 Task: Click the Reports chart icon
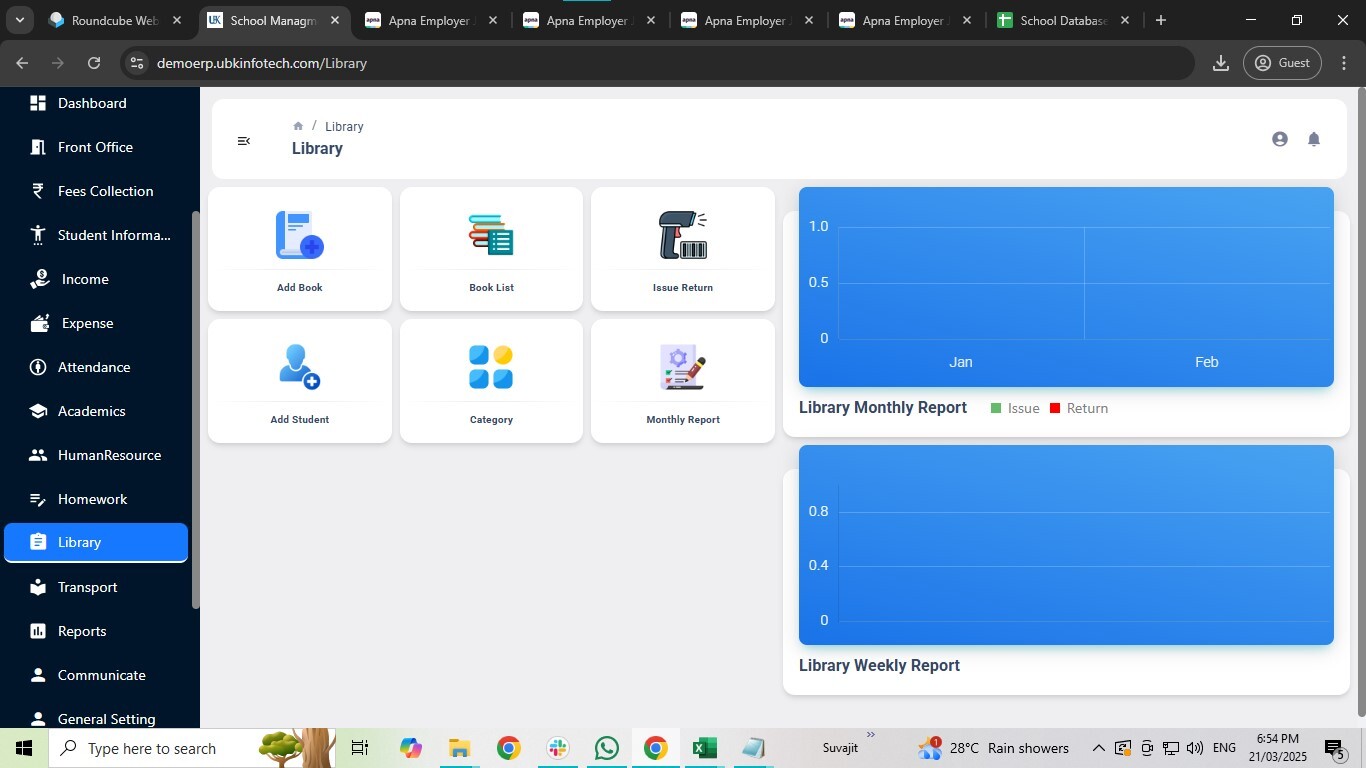click(38, 631)
